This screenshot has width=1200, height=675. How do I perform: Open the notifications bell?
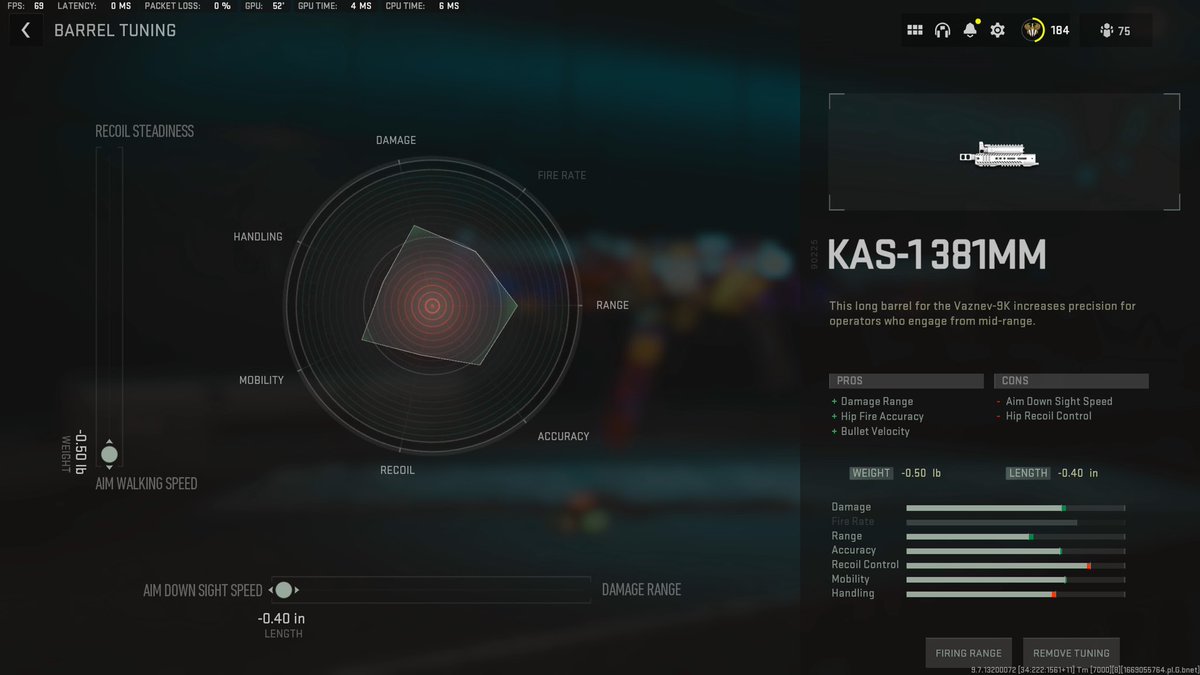point(970,30)
